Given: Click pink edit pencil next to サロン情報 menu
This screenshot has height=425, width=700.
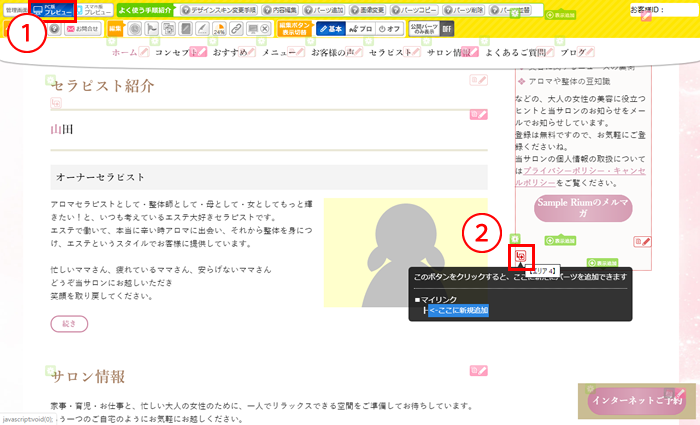Looking at the screenshot, I should 470,52.
